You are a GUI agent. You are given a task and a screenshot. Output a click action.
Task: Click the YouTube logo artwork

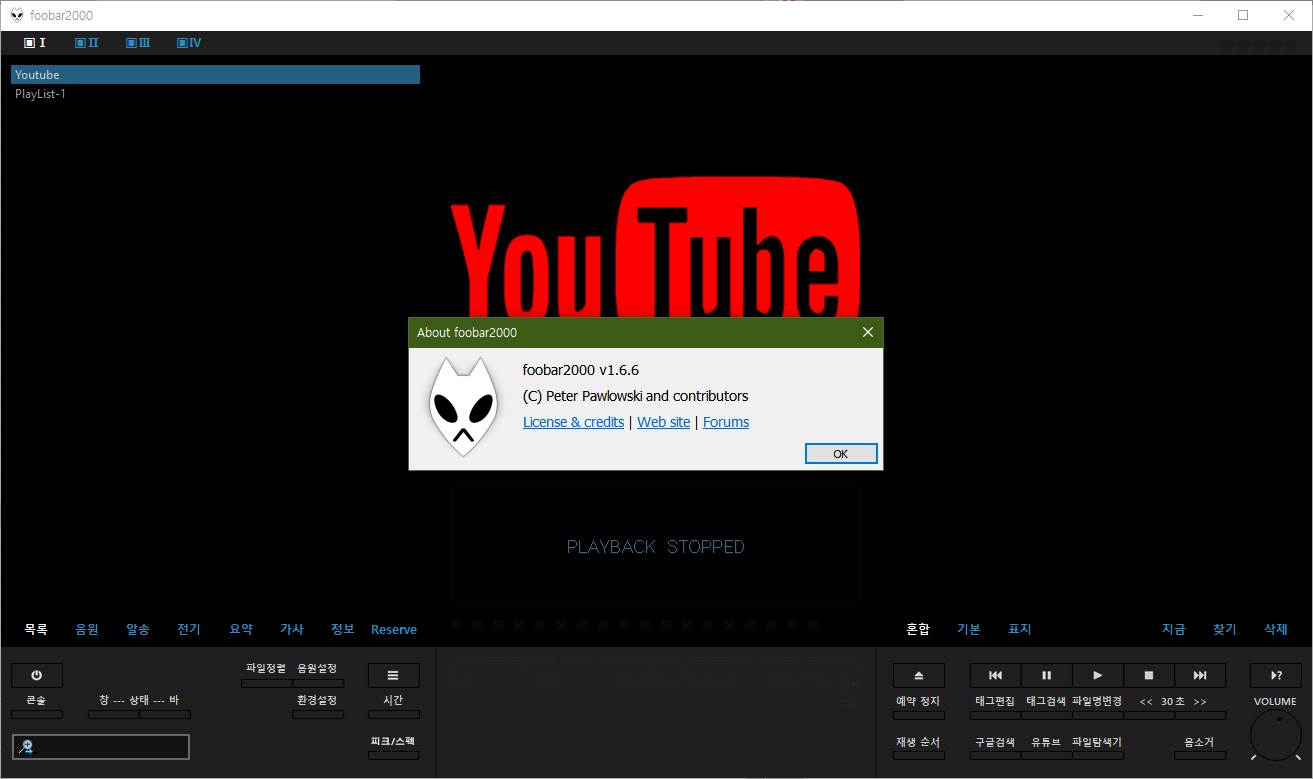point(656,247)
